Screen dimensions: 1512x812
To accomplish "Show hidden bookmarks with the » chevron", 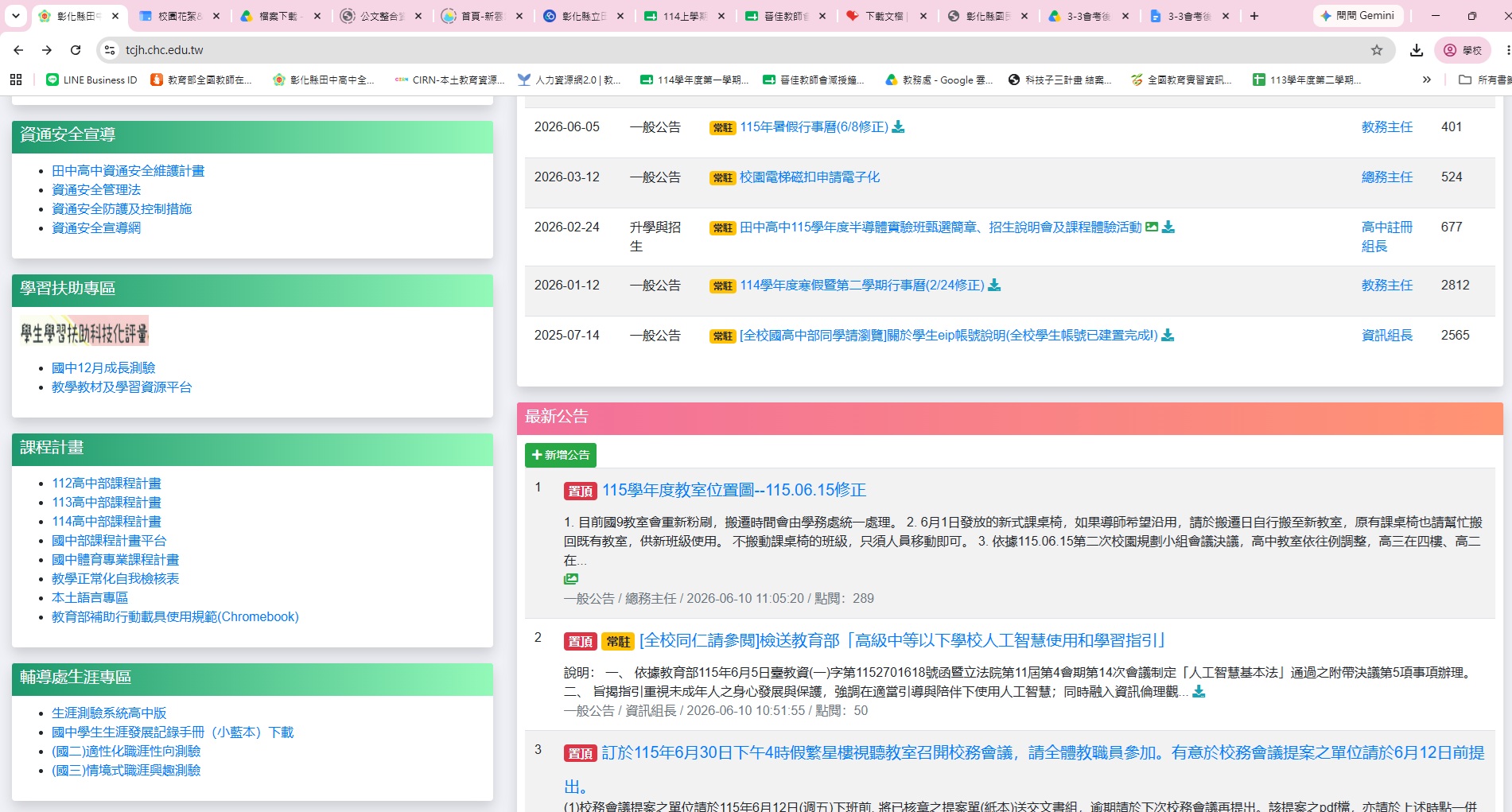I will (x=1427, y=80).
